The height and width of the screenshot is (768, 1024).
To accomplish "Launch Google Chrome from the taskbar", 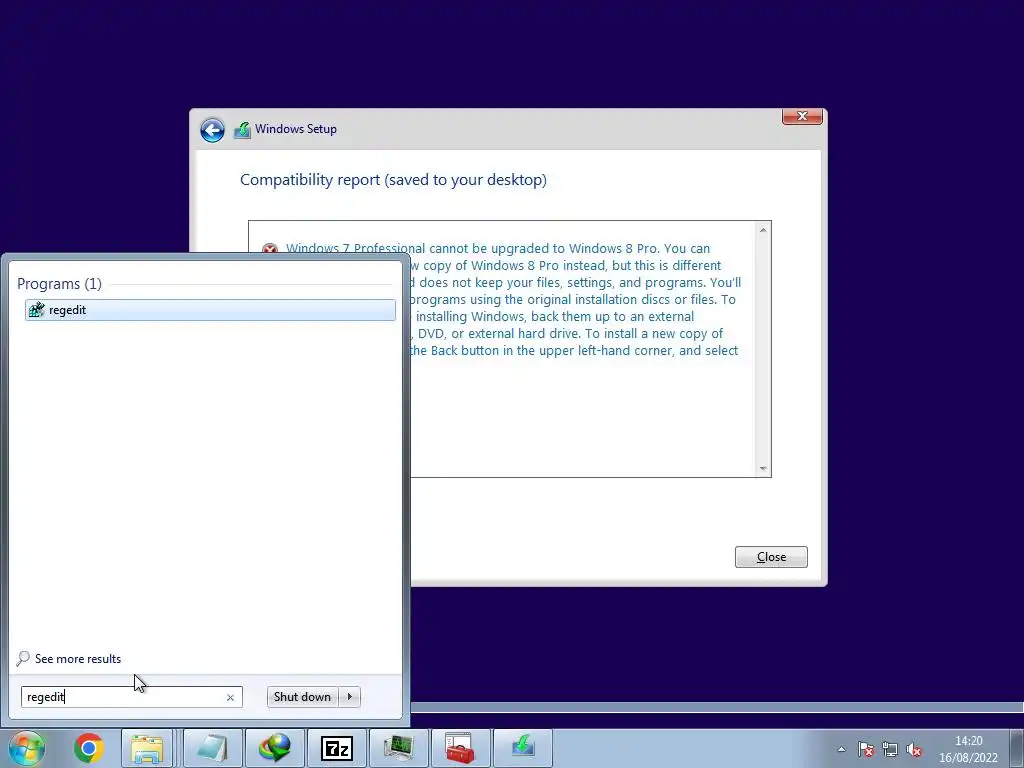I will (89, 748).
